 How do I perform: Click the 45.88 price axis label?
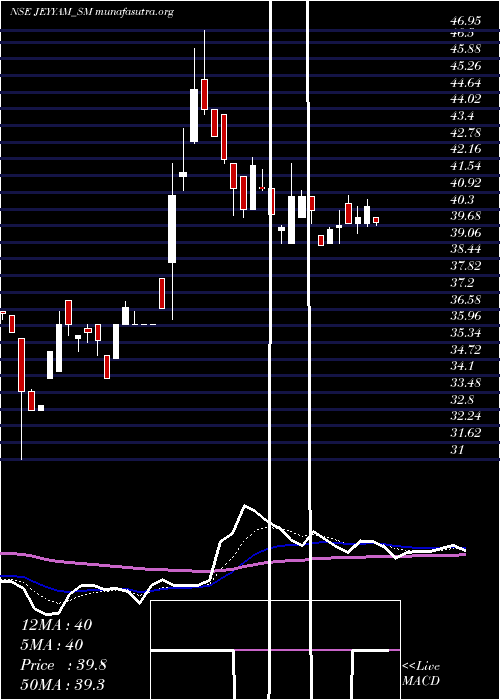465,49
